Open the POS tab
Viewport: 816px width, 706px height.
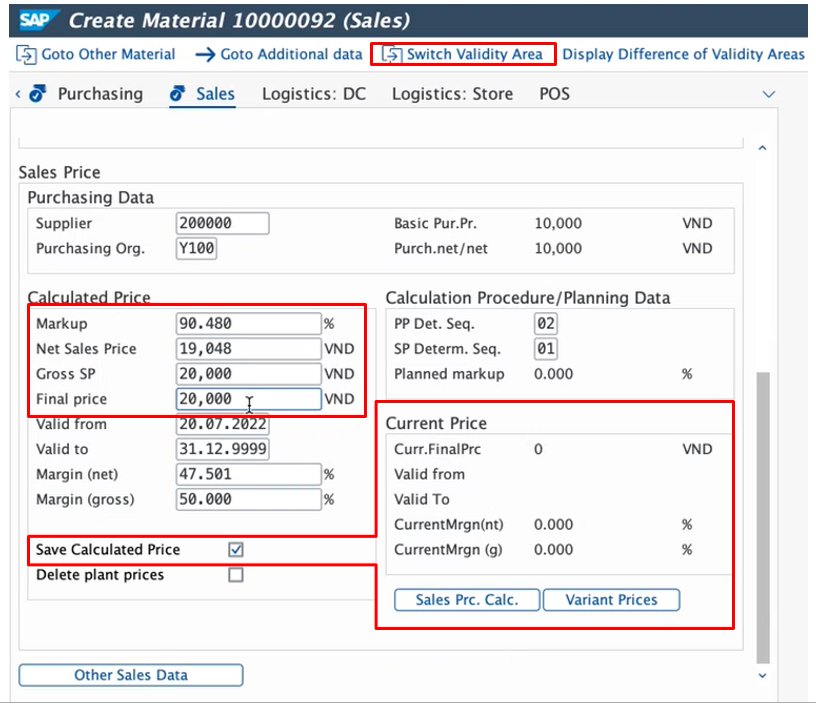point(554,94)
